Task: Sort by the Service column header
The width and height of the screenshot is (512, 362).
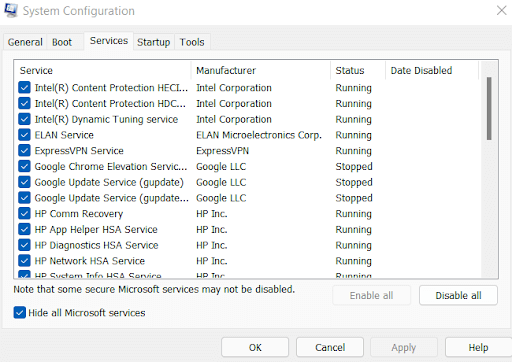Action: coord(103,70)
